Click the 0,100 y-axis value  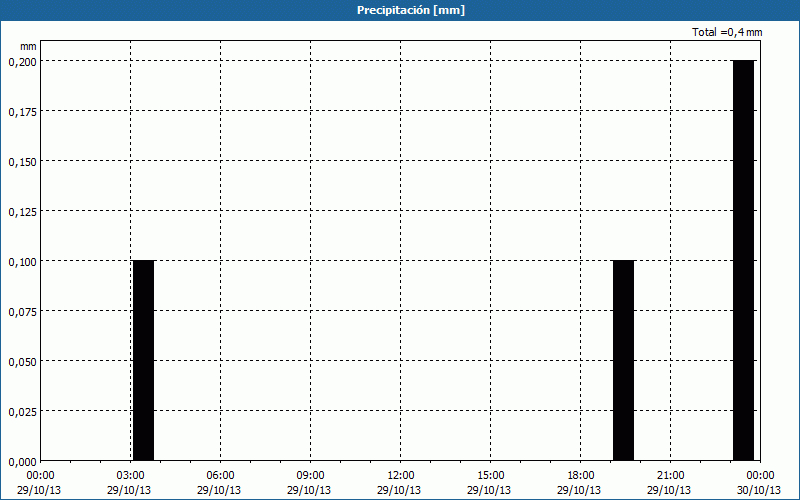[x=22, y=261]
